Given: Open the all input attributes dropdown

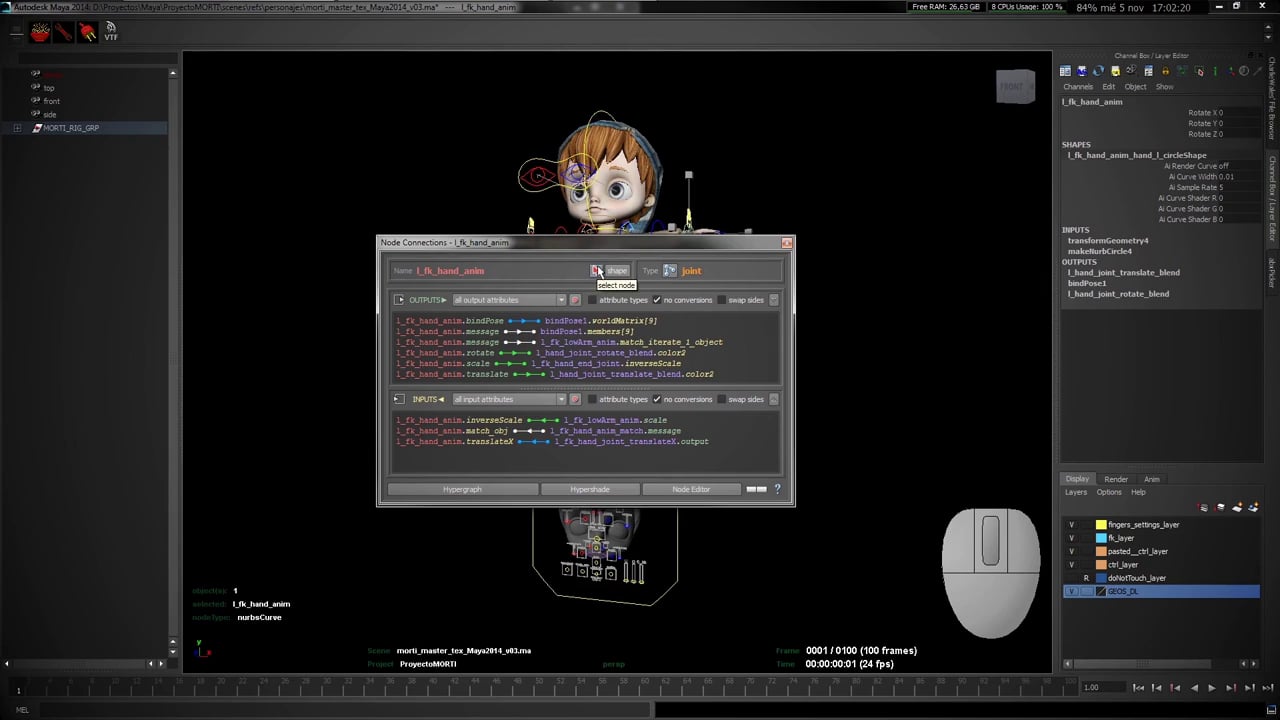Looking at the screenshot, I should [509, 399].
